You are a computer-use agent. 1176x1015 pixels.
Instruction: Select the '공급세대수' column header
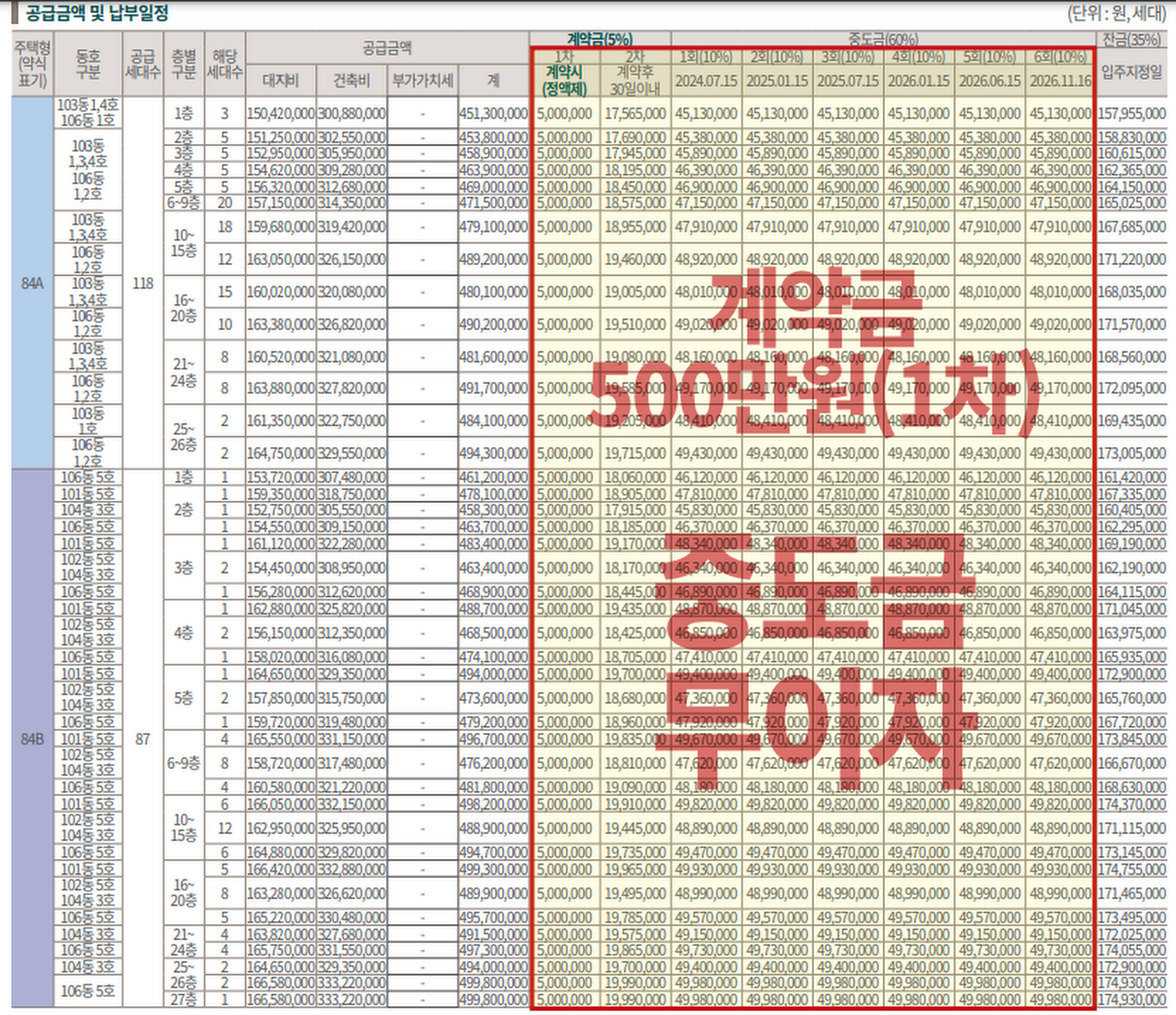coord(143,64)
